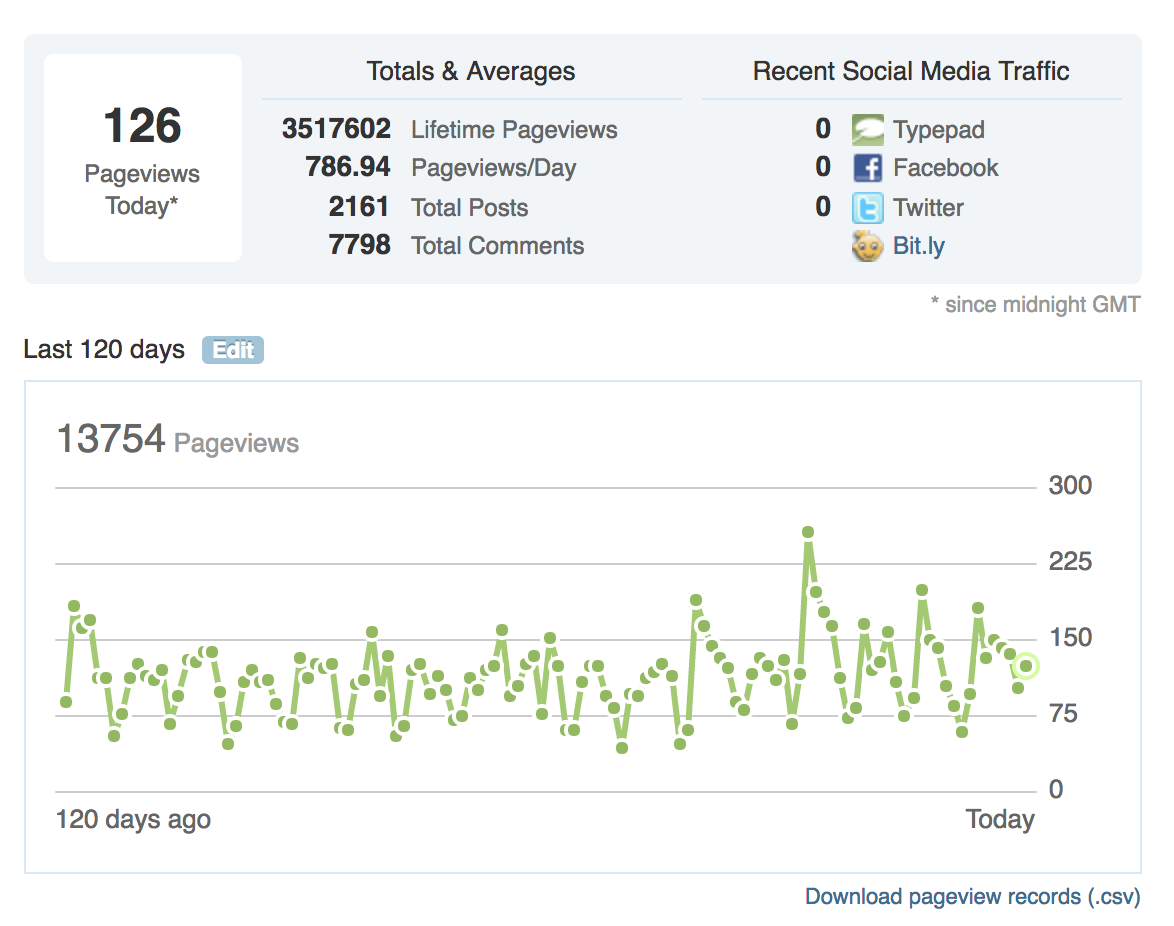Click the 126 Pageviews Today box

pos(143,158)
